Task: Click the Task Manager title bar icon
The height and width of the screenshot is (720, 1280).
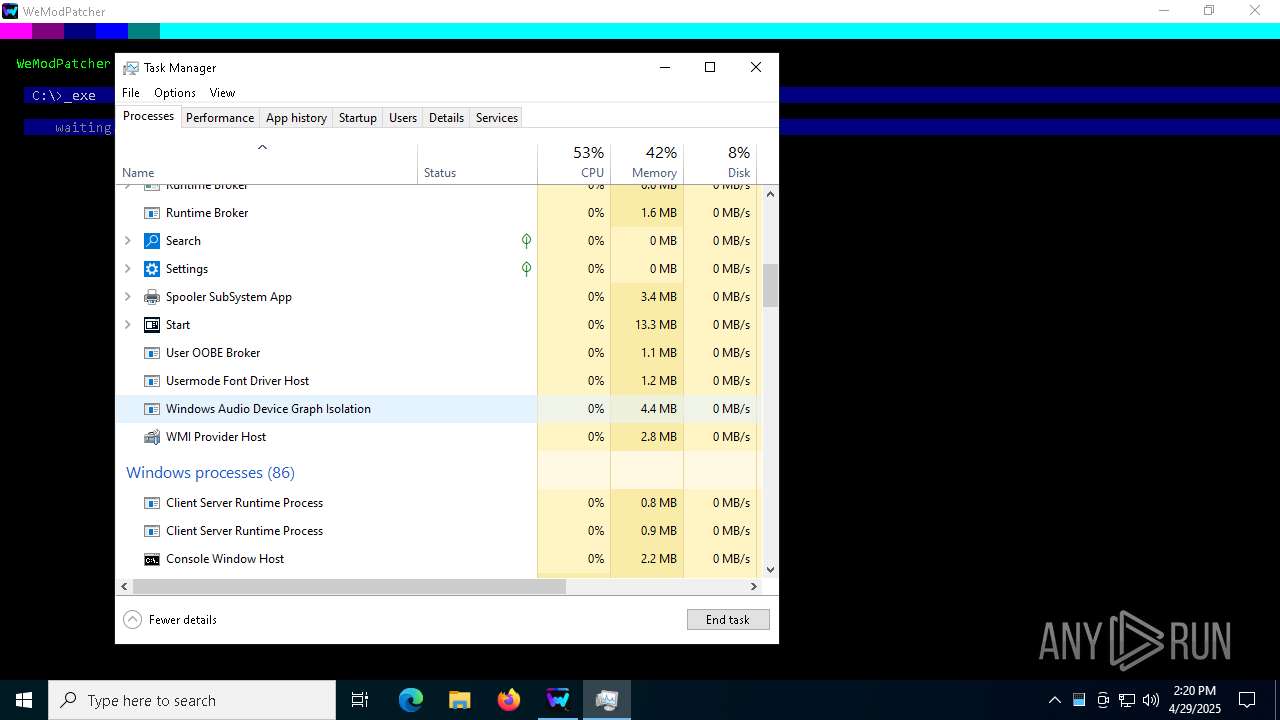Action: [131, 68]
